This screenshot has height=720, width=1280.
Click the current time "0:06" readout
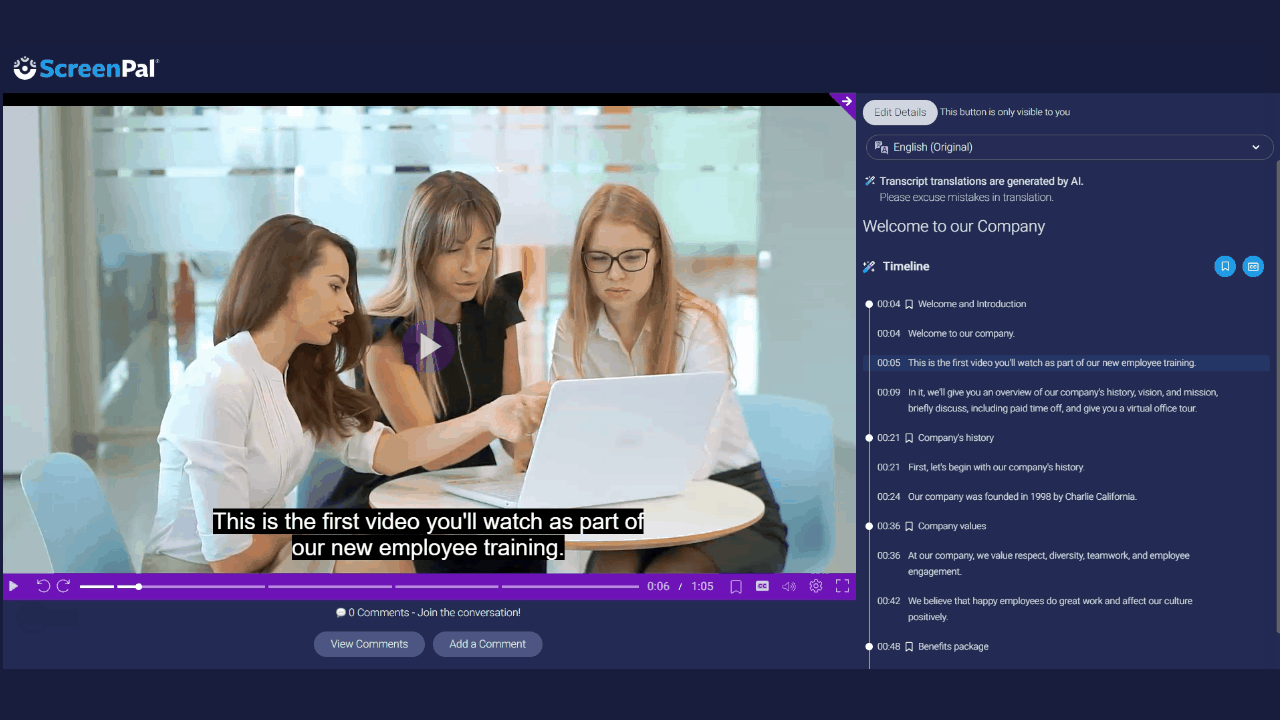click(x=658, y=586)
